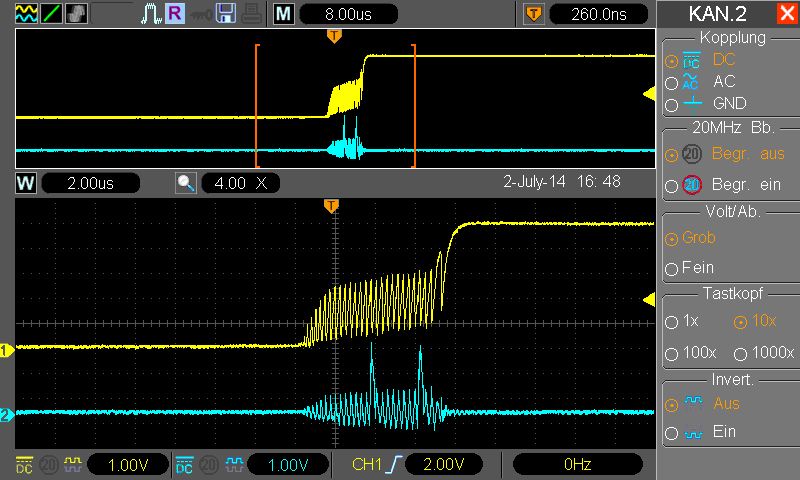Click the CH1 trigger source label

tap(367, 464)
